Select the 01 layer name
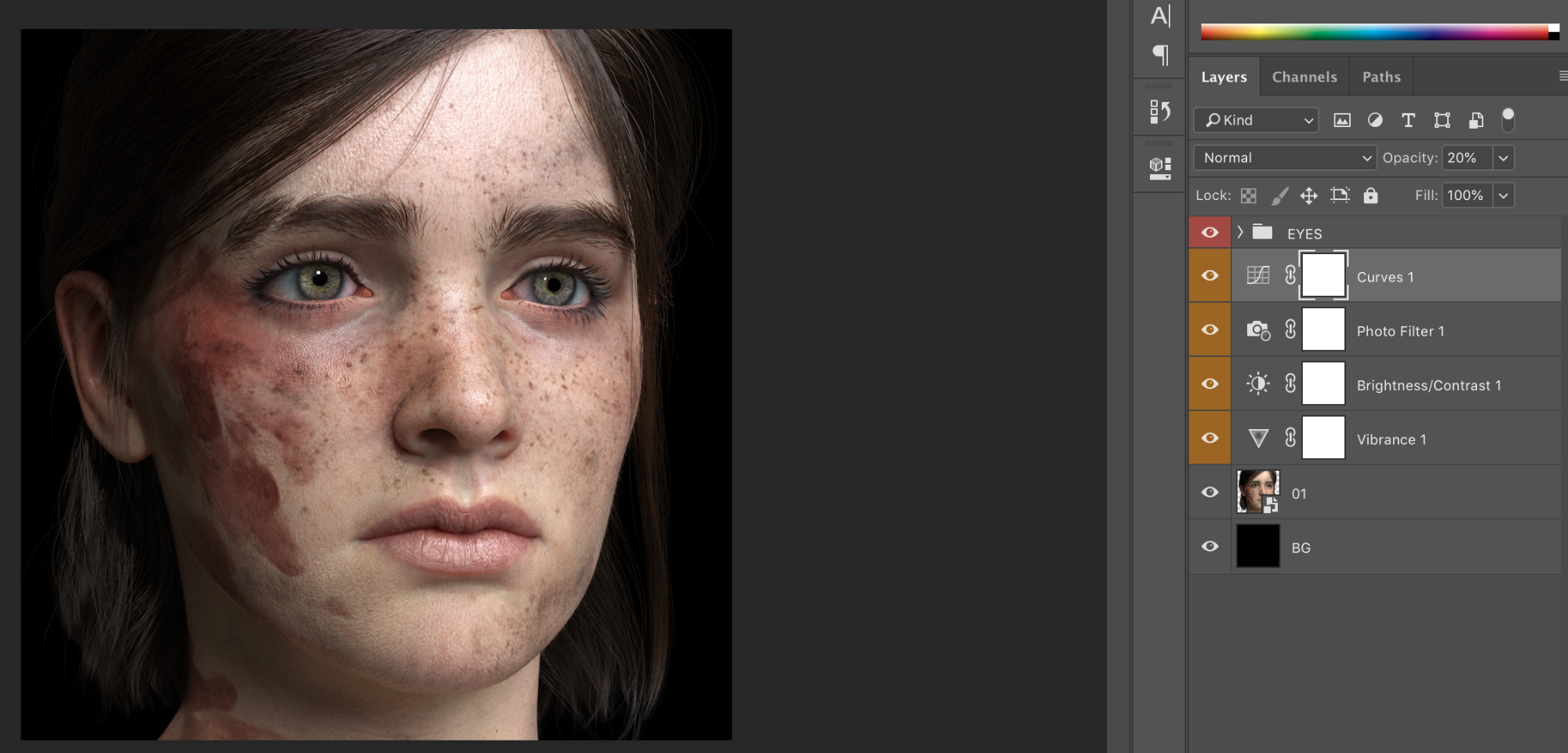 tap(1299, 493)
